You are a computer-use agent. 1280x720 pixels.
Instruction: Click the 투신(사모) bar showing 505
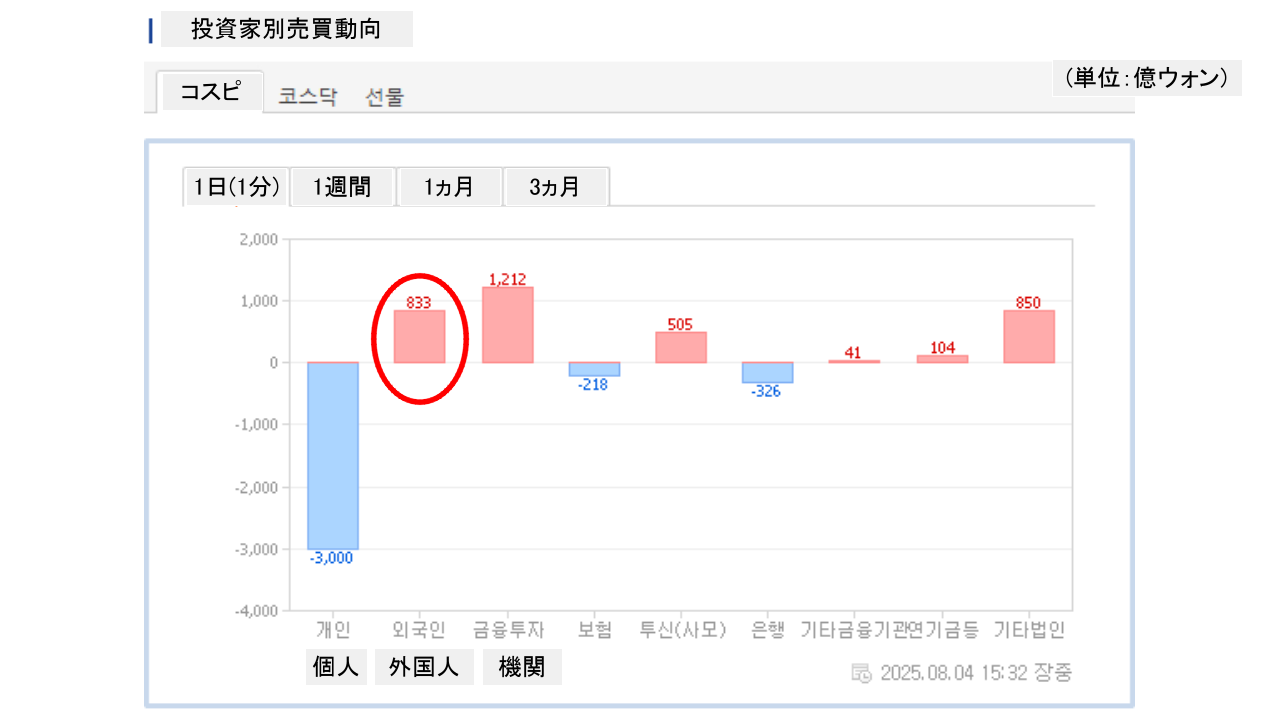[x=681, y=347]
